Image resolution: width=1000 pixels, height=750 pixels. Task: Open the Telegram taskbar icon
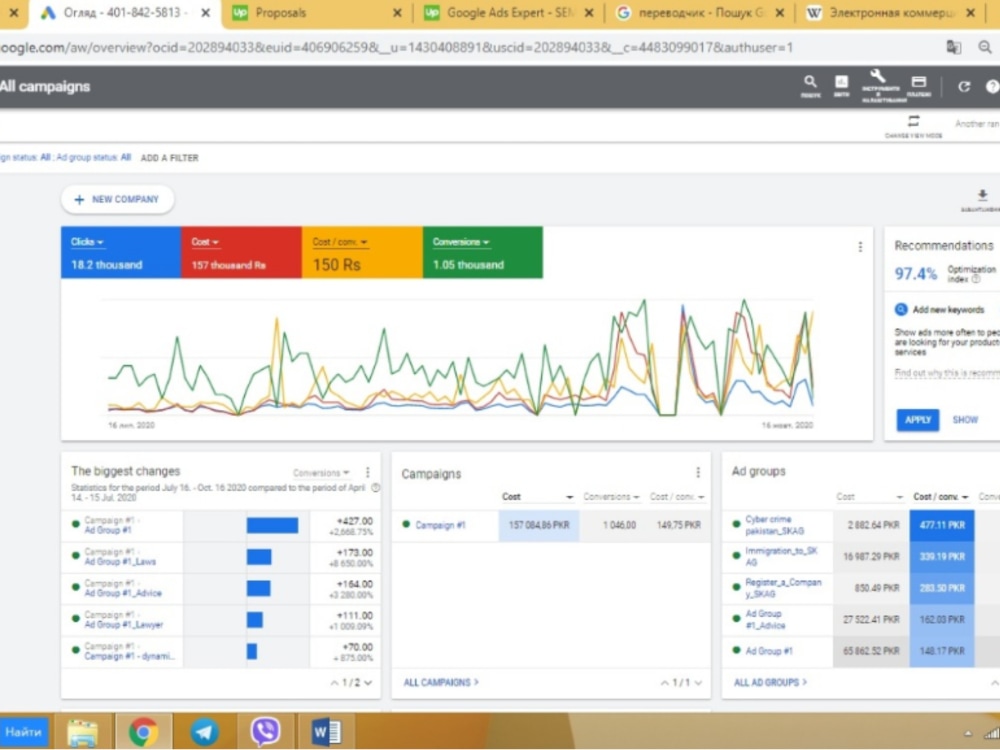204,731
